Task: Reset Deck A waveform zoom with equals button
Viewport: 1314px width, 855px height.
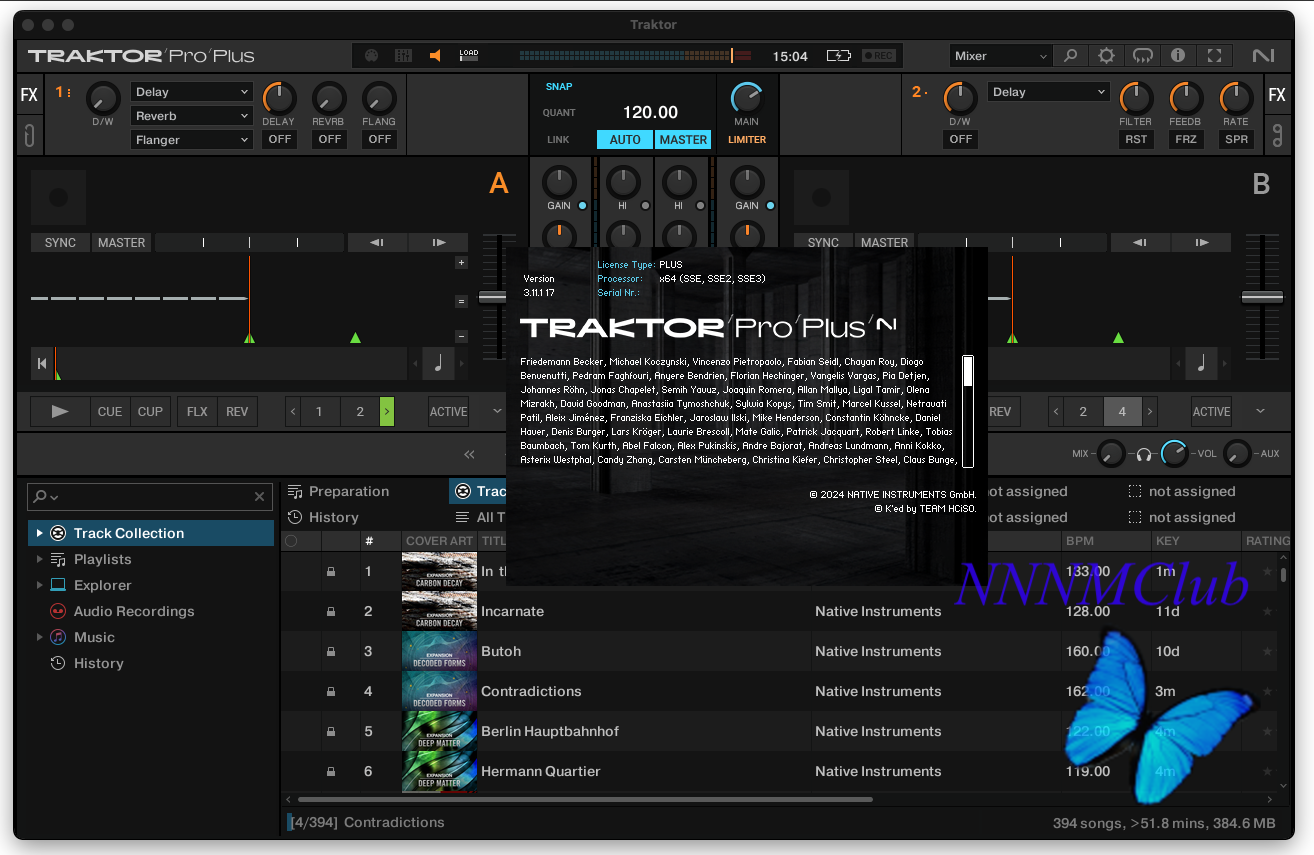Action: click(461, 301)
